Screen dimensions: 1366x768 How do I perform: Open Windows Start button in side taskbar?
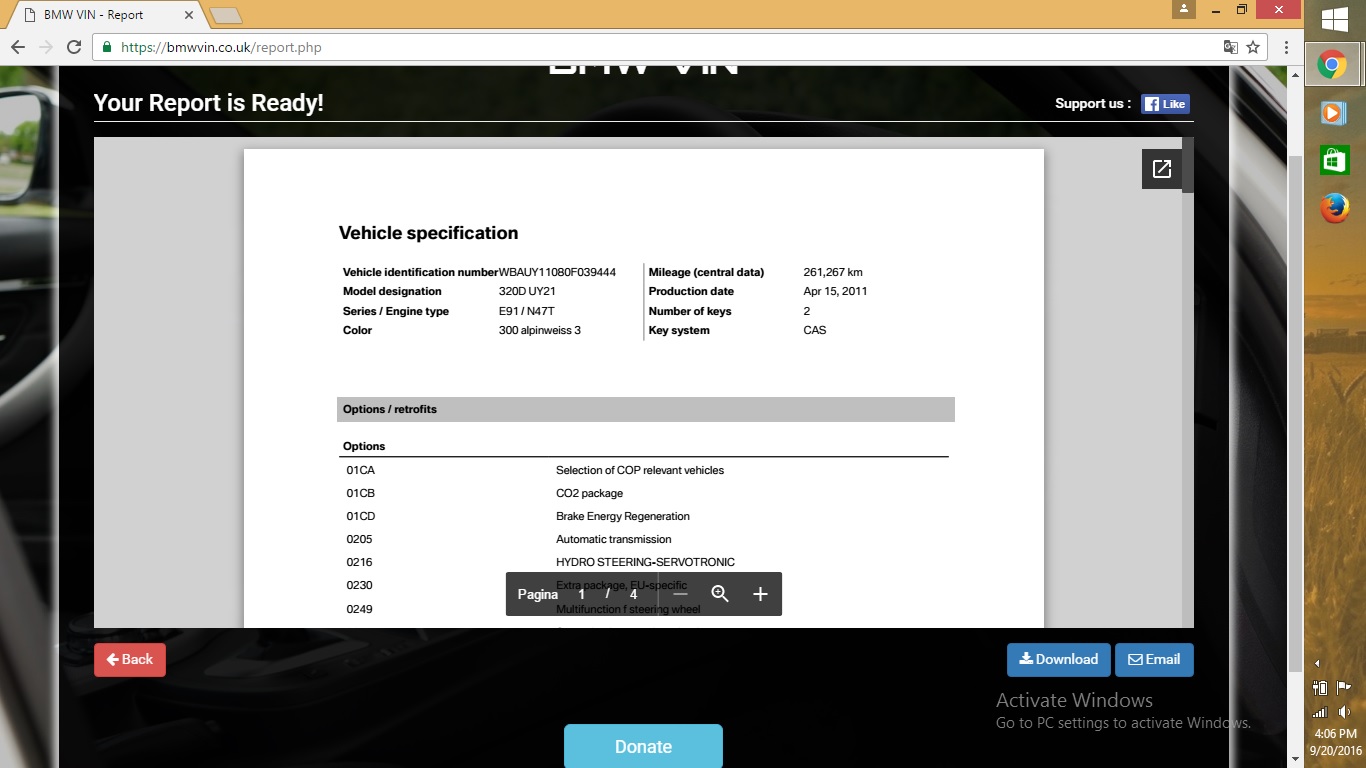1335,20
